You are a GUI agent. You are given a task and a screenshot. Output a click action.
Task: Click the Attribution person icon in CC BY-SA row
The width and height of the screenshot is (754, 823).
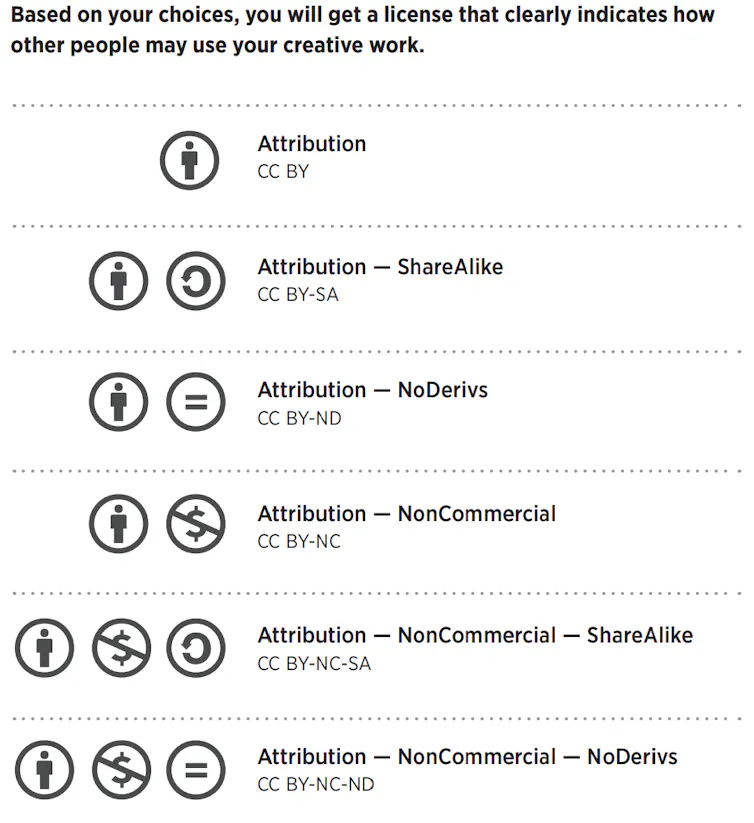(119, 281)
